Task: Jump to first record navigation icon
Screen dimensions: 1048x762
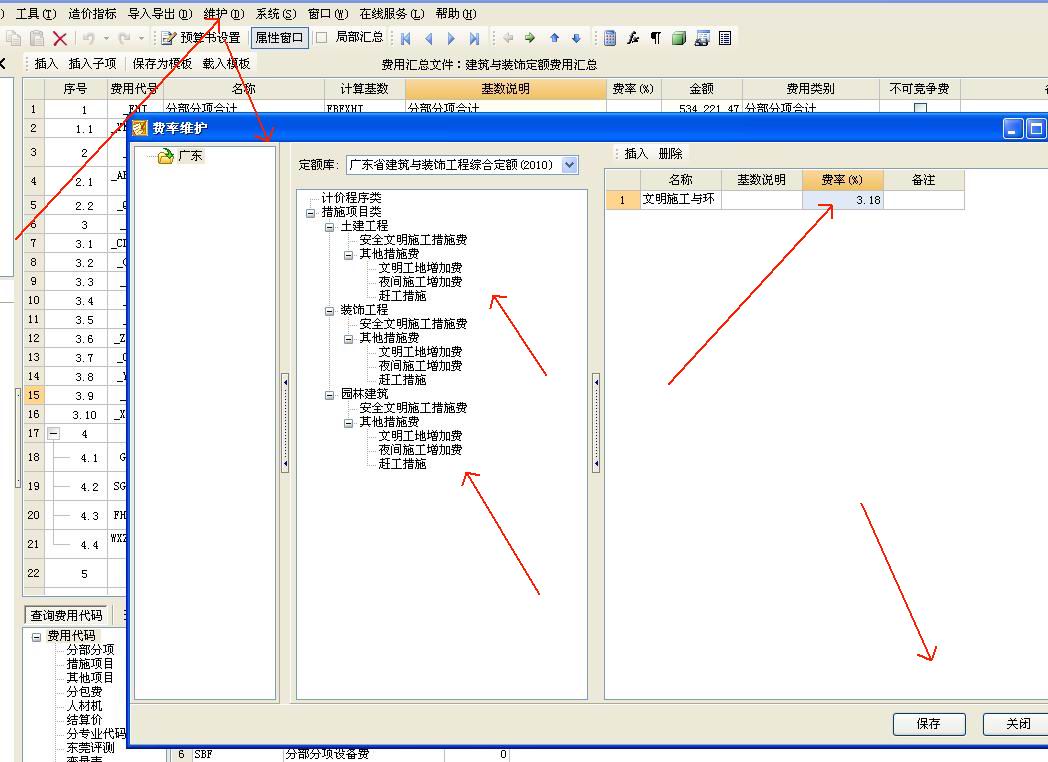Action: [405, 38]
